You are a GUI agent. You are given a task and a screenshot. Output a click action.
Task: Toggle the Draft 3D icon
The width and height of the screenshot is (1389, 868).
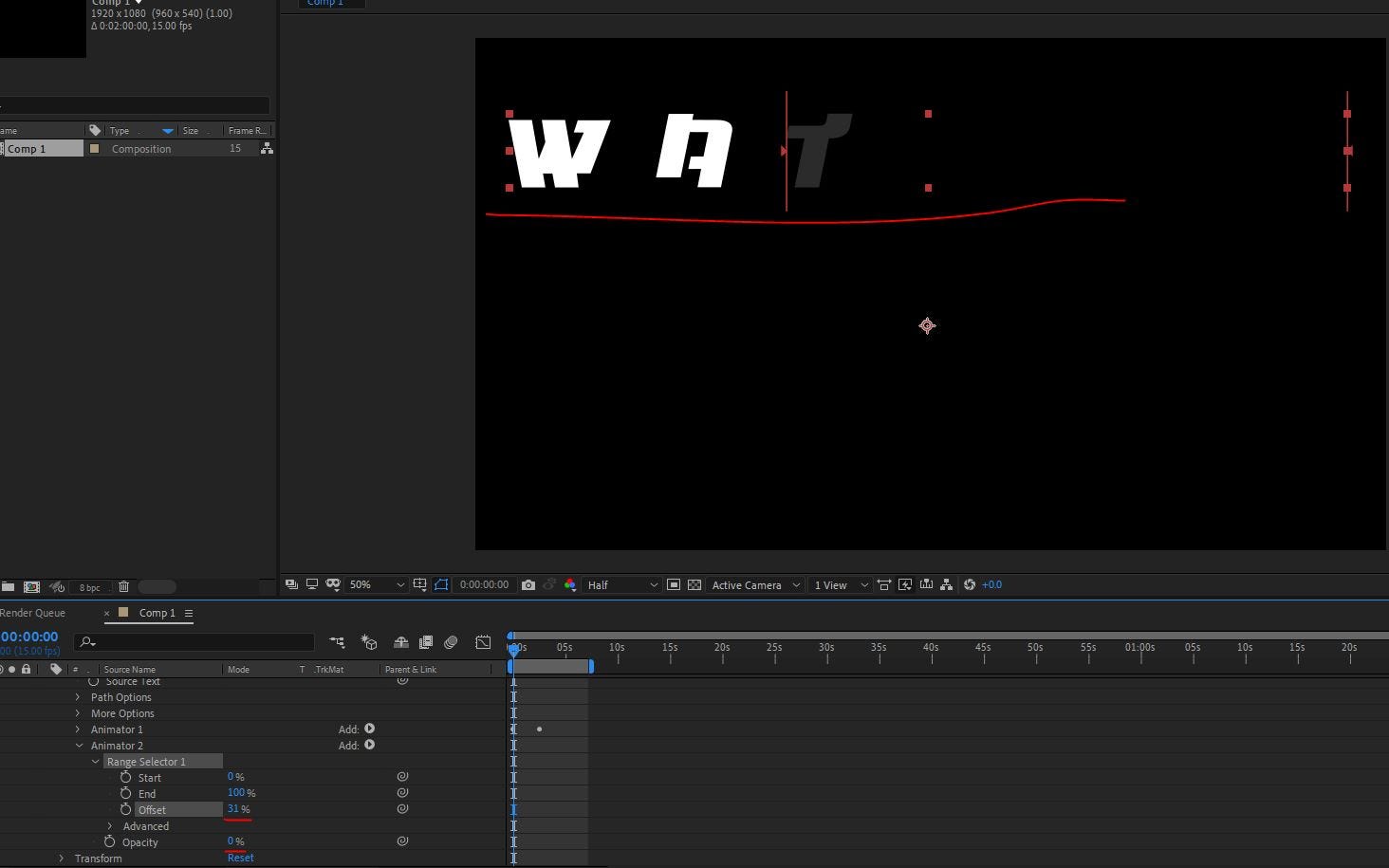369,642
